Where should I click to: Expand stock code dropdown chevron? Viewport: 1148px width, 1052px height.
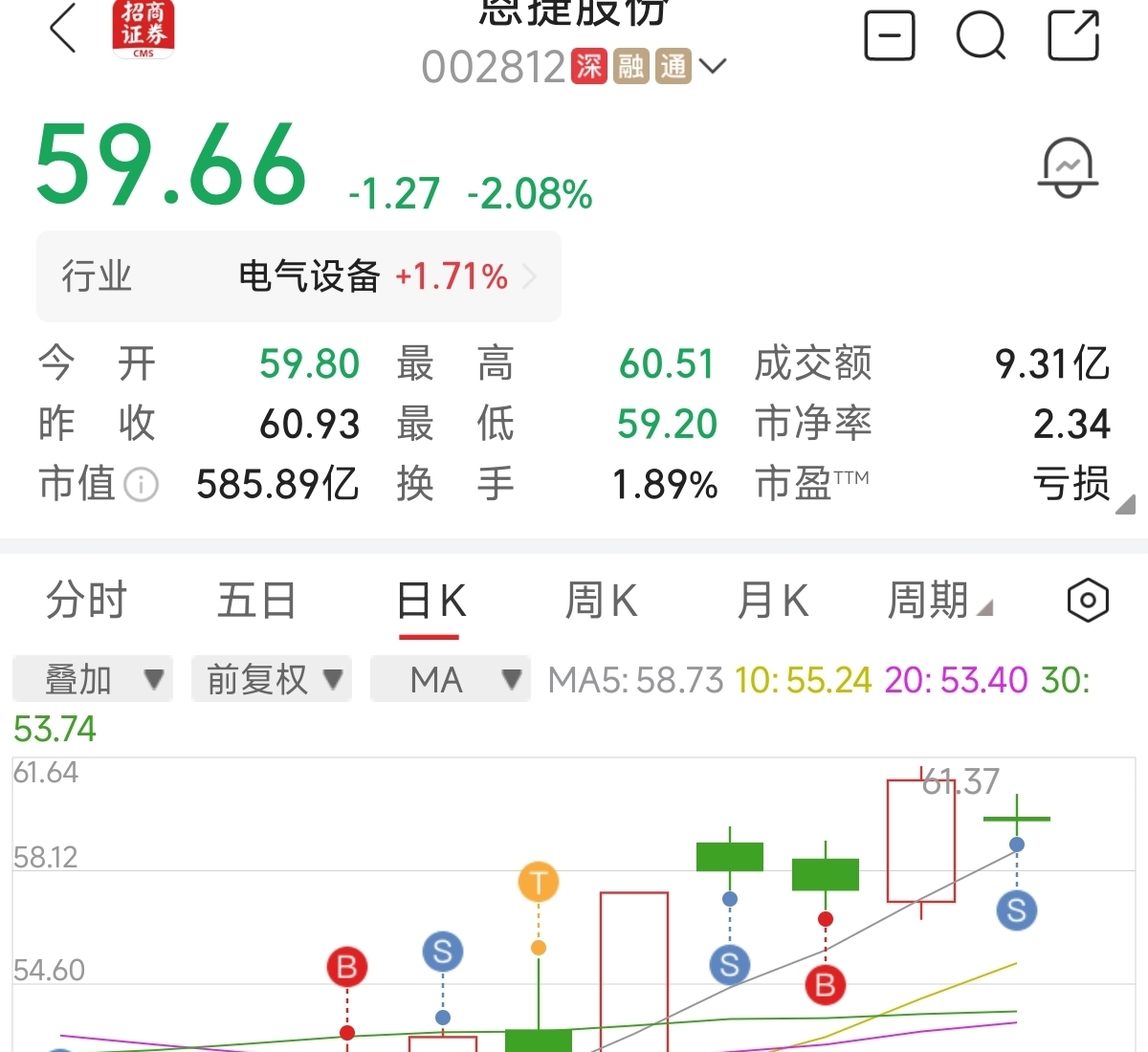tap(713, 66)
